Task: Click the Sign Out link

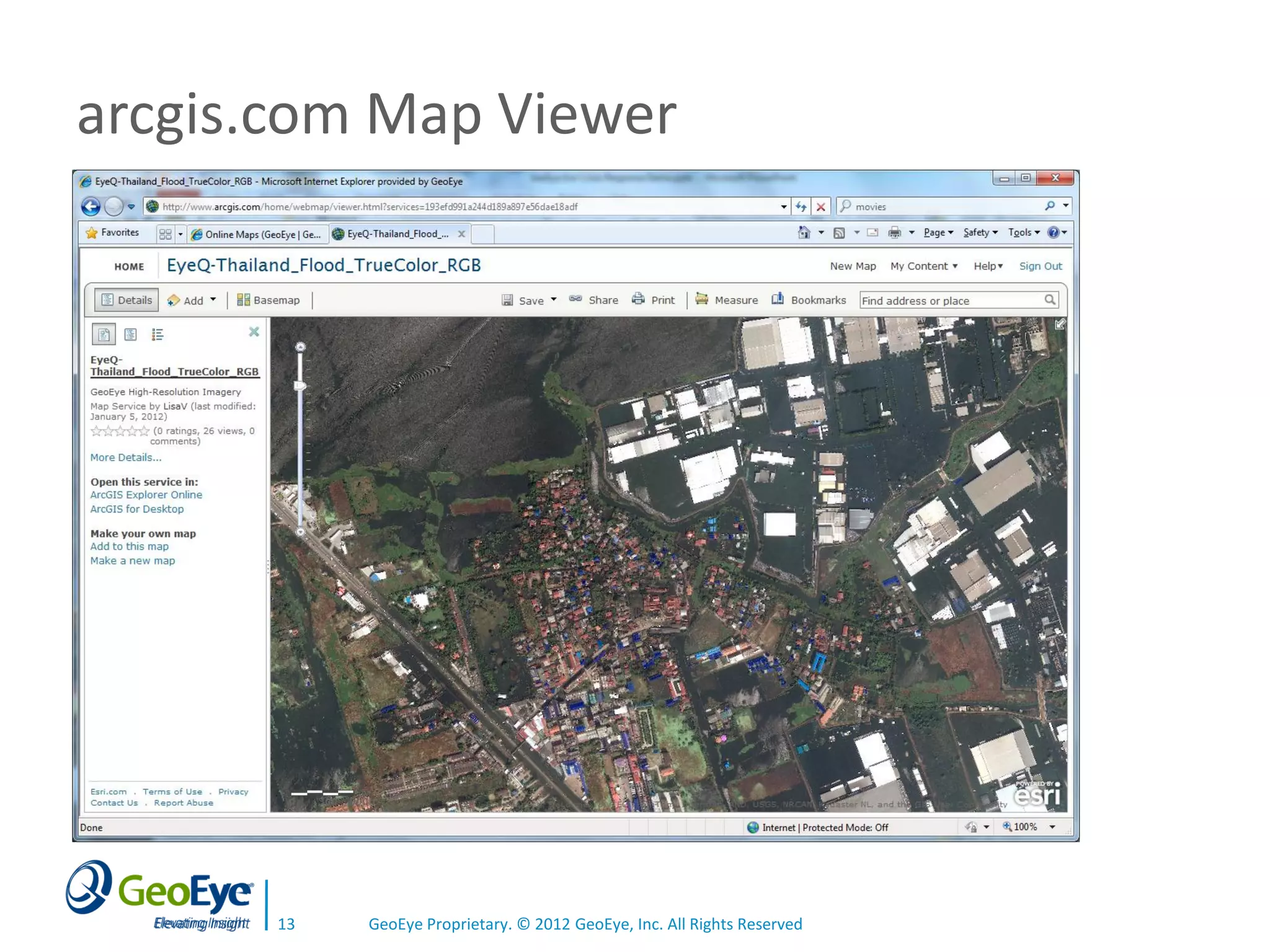Action: point(1041,266)
